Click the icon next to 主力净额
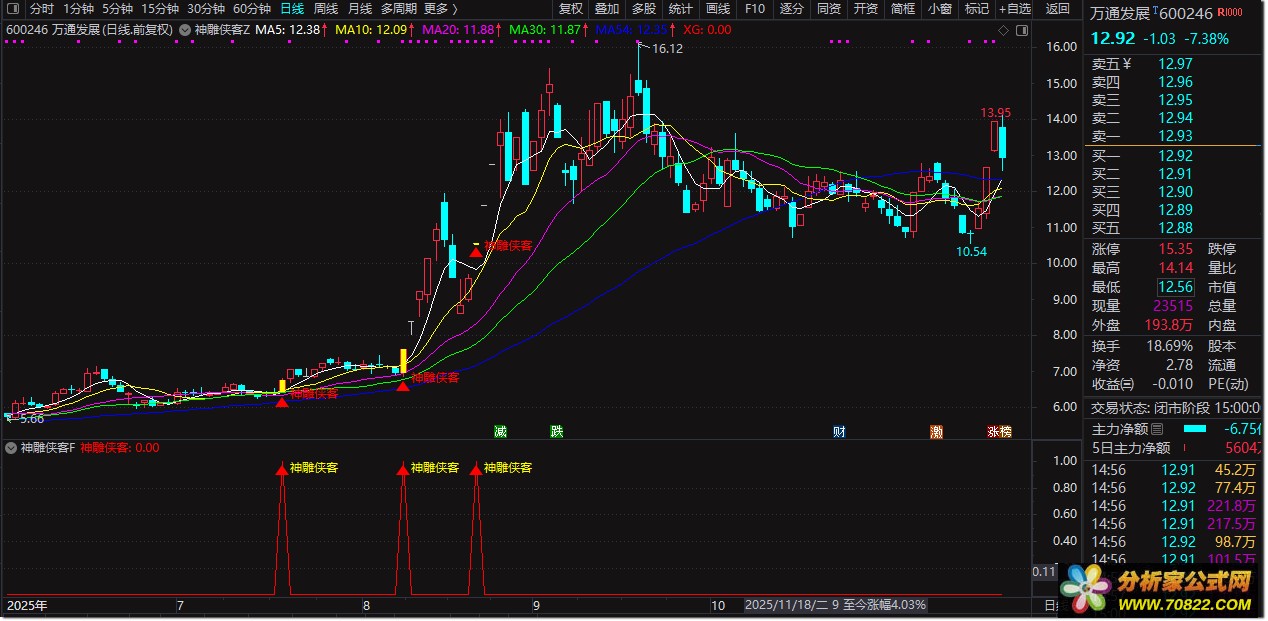The height and width of the screenshot is (621, 1268). click(1157, 429)
